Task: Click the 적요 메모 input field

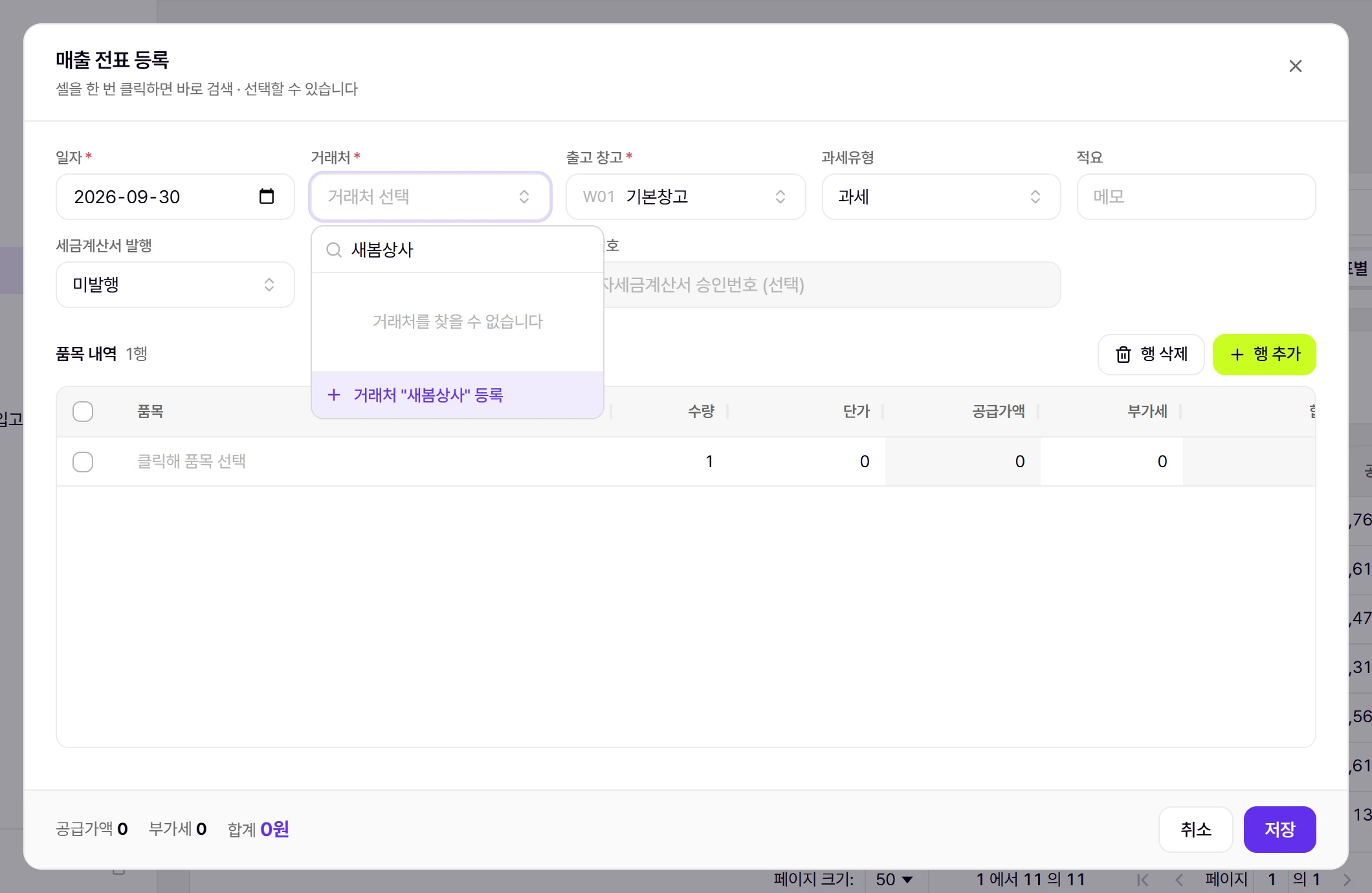Action: pyautogui.click(x=1196, y=197)
